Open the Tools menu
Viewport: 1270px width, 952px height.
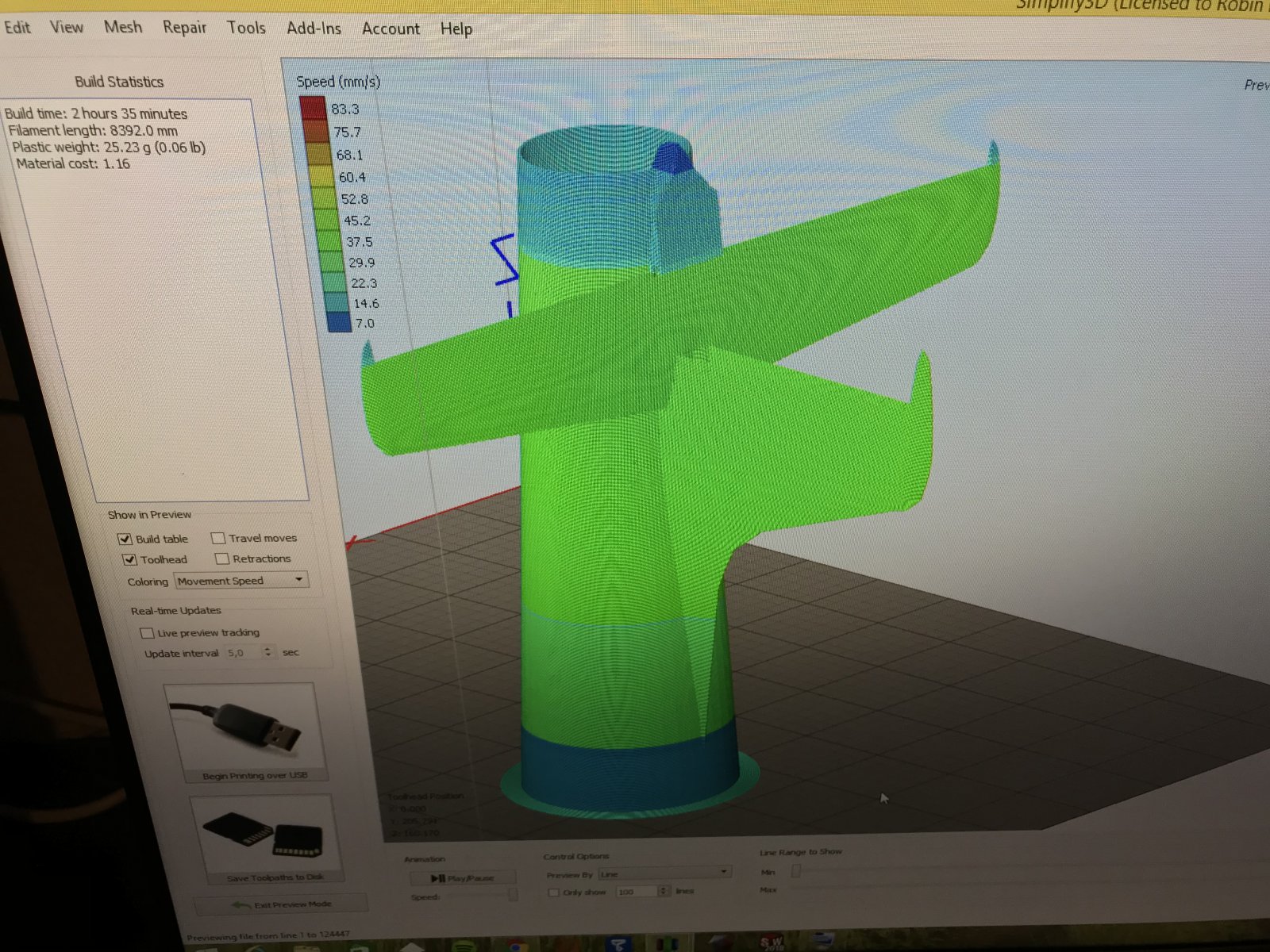click(246, 28)
